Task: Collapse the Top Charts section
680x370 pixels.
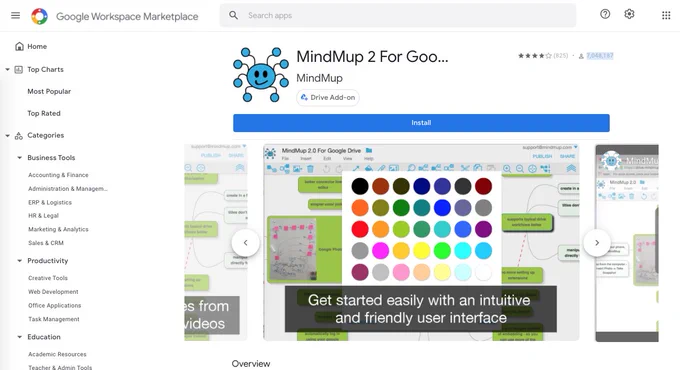Action: 7,69
